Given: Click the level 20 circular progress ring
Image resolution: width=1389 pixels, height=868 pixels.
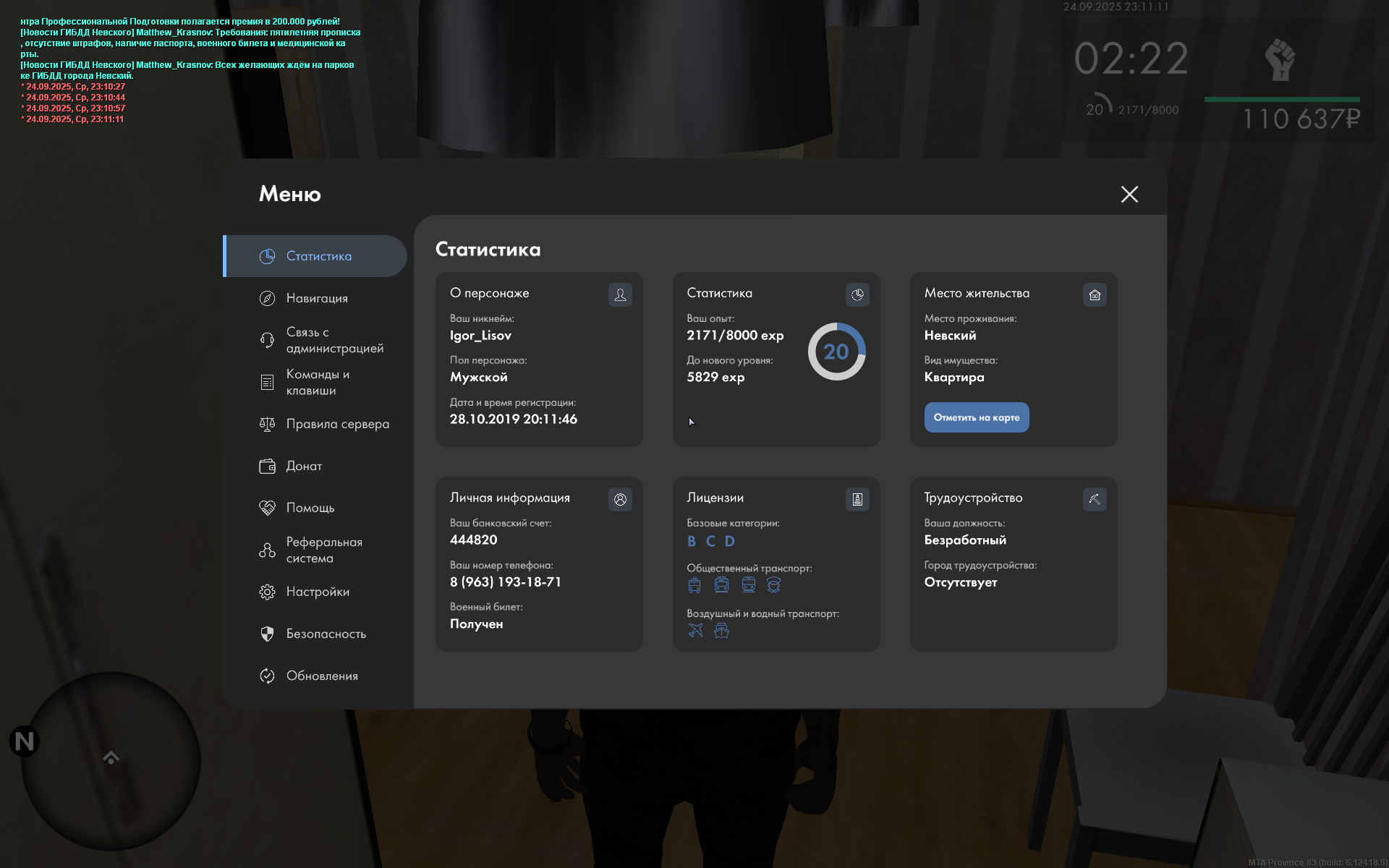Looking at the screenshot, I should (x=836, y=352).
